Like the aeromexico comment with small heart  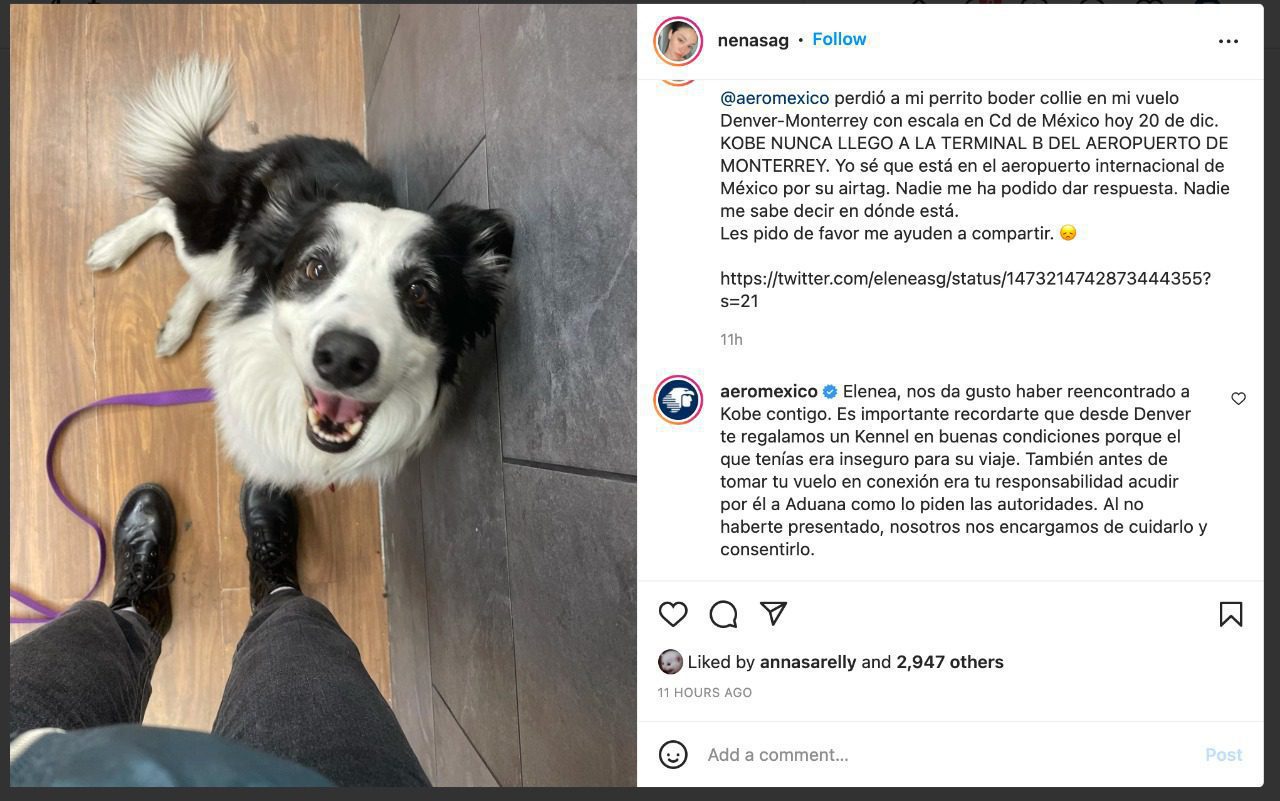[x=1238, y=399]
